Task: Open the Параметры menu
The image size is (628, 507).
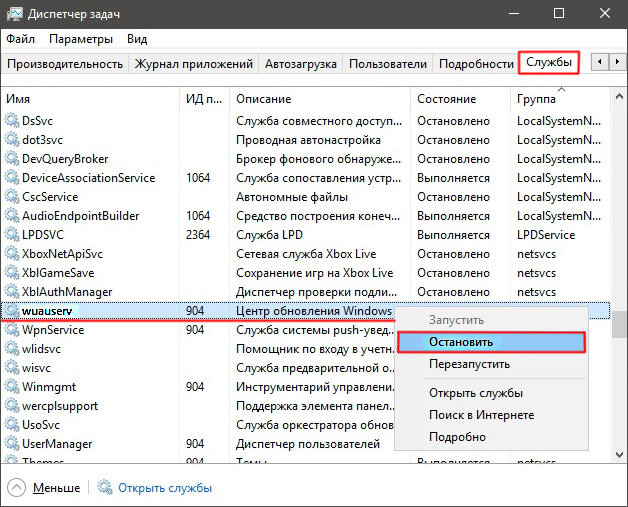Action: click(x=81, y=39)
